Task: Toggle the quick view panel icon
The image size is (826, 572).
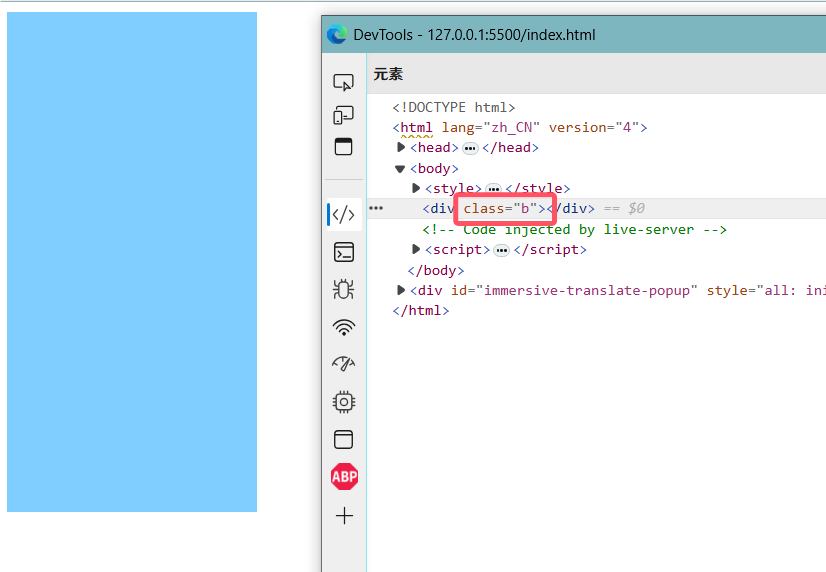Action: (x=344, y=146)
